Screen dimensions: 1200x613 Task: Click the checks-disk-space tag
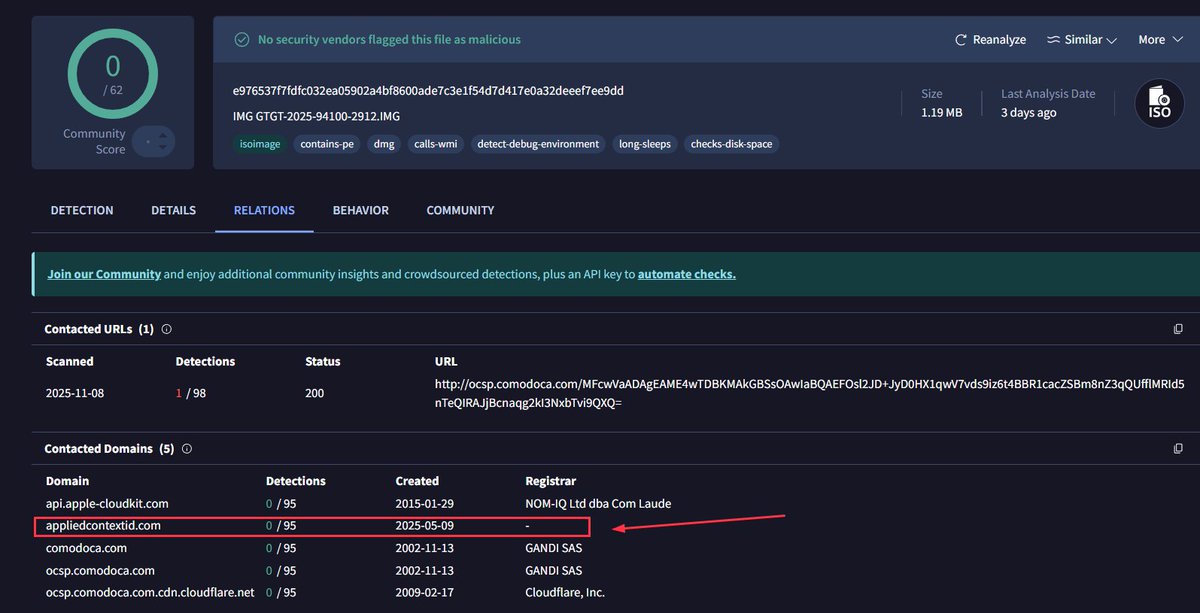point(731,144)
